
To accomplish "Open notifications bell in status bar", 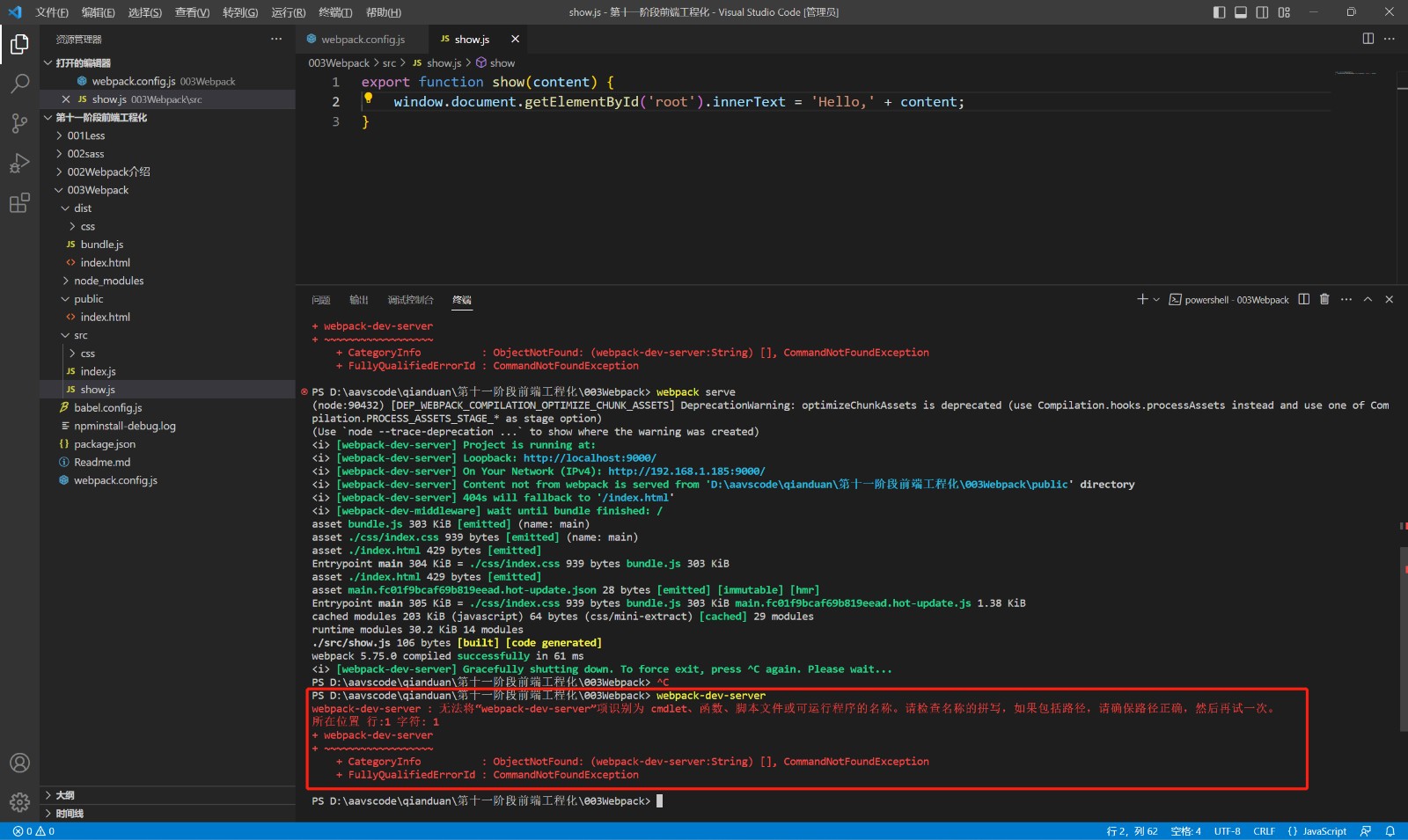I will (x=1390, y=831).
